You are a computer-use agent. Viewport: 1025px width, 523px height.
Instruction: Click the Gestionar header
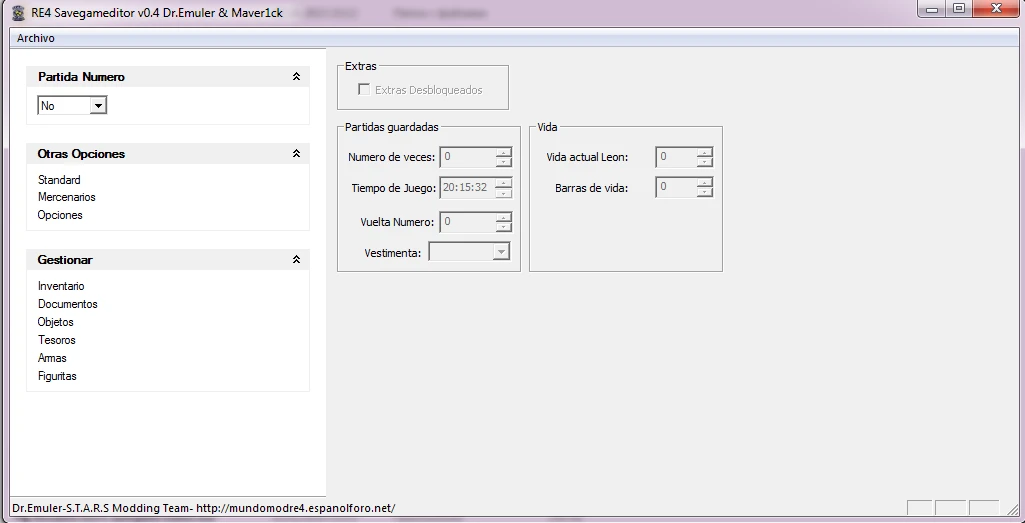click(168, 260)
